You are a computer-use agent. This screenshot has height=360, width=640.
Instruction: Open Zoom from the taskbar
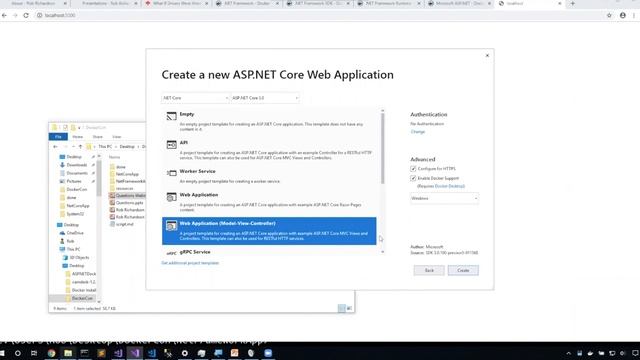[x=268, y=353]
